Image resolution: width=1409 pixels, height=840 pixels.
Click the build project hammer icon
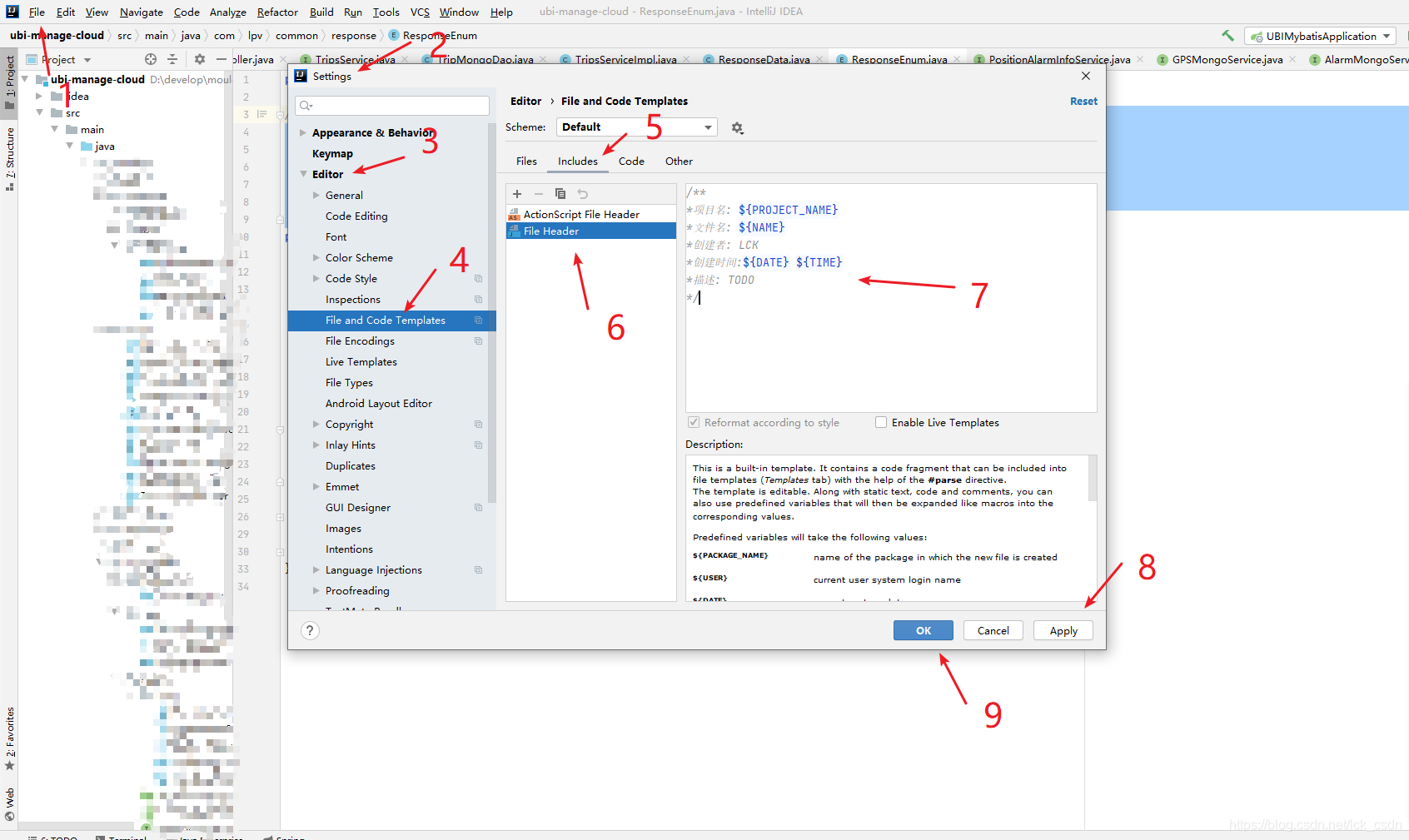[1227, 36]
